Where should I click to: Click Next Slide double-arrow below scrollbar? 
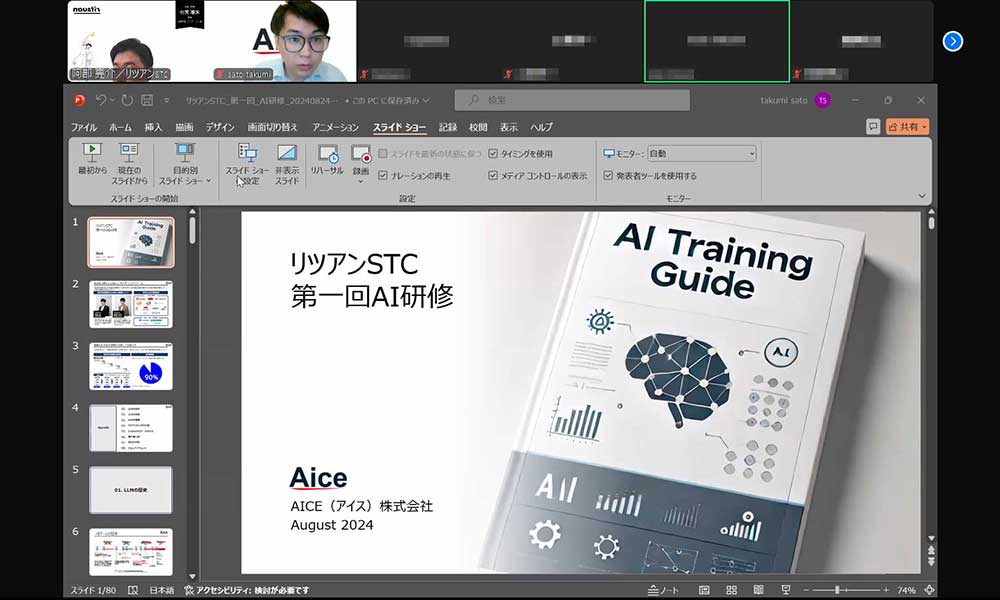pos(931,561)
